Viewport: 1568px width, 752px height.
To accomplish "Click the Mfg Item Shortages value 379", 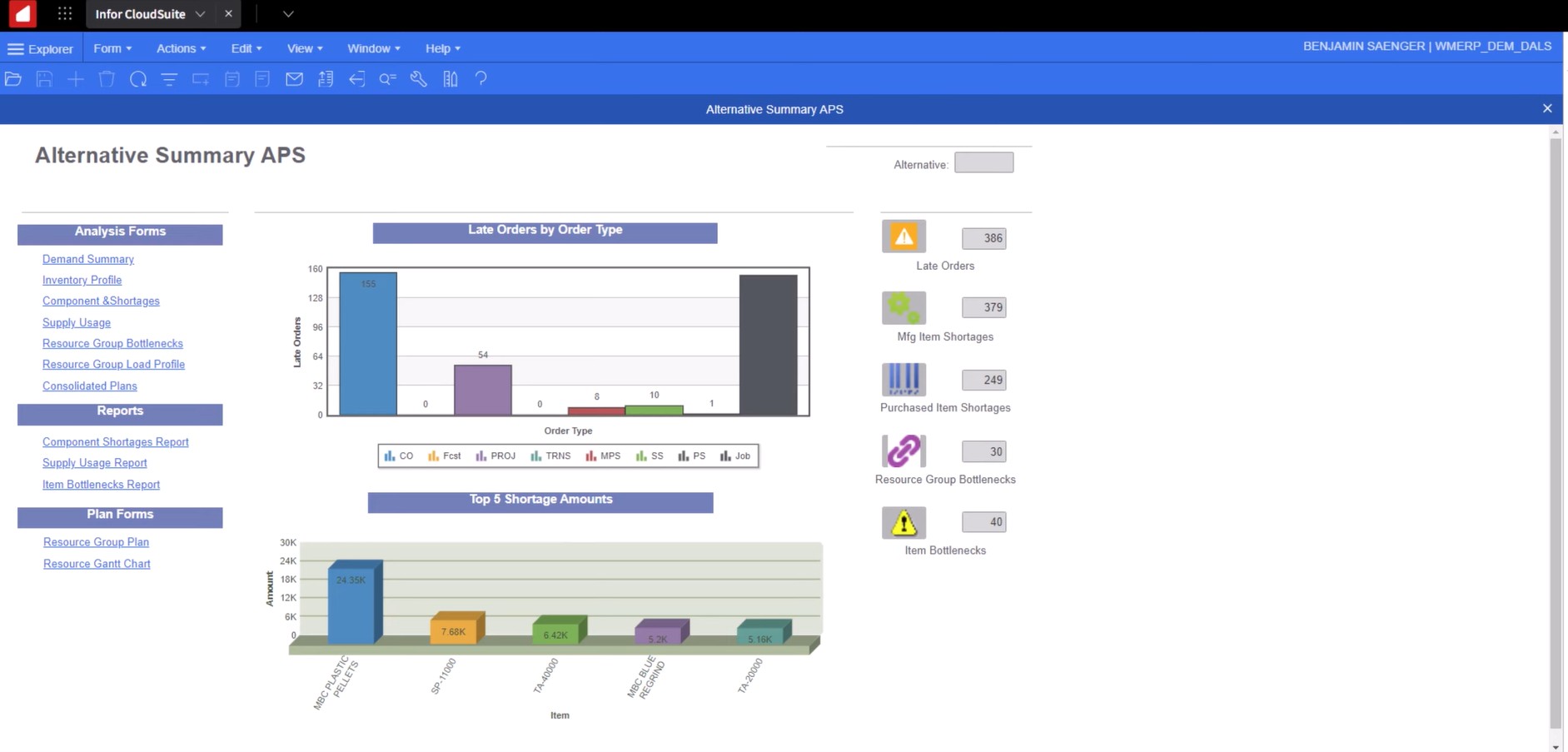I will pos(983,307).
